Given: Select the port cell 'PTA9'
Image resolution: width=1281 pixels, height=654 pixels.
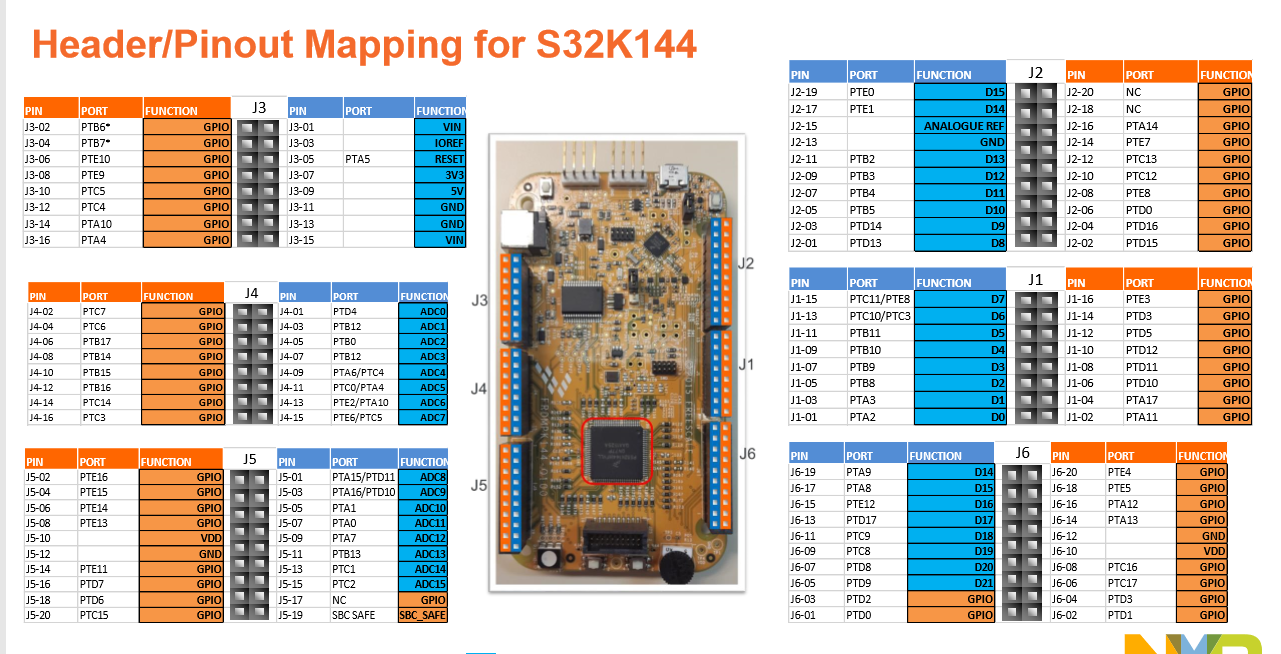Looking at the screenshot, I should click(876, 472).
